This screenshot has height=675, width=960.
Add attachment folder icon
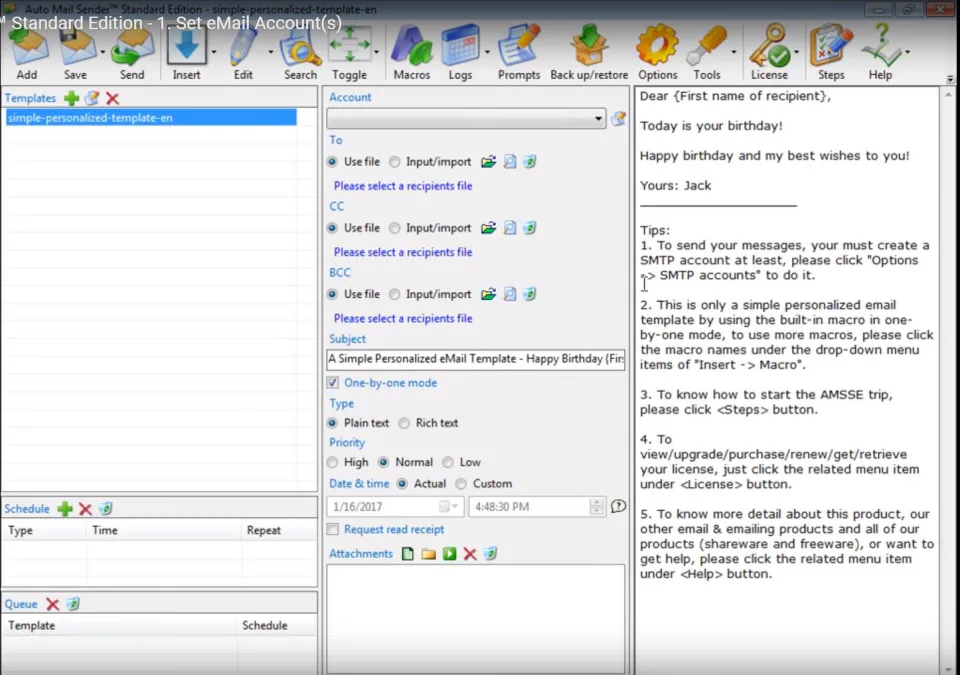click(429, 554)
